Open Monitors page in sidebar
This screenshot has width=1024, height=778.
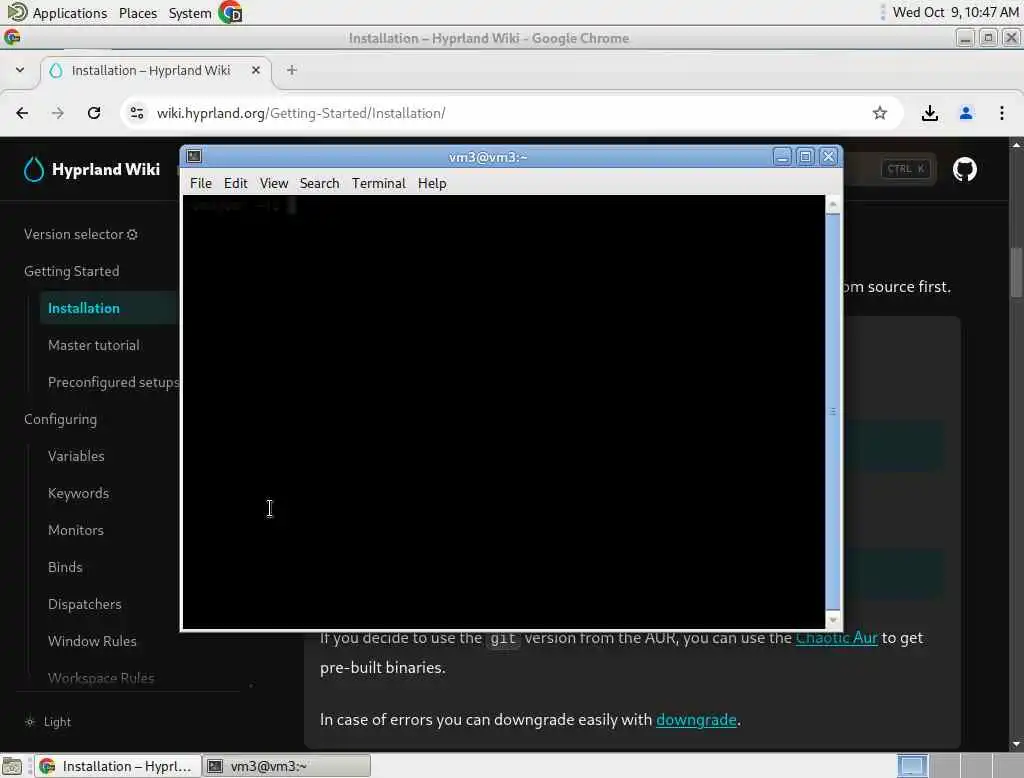76,530
